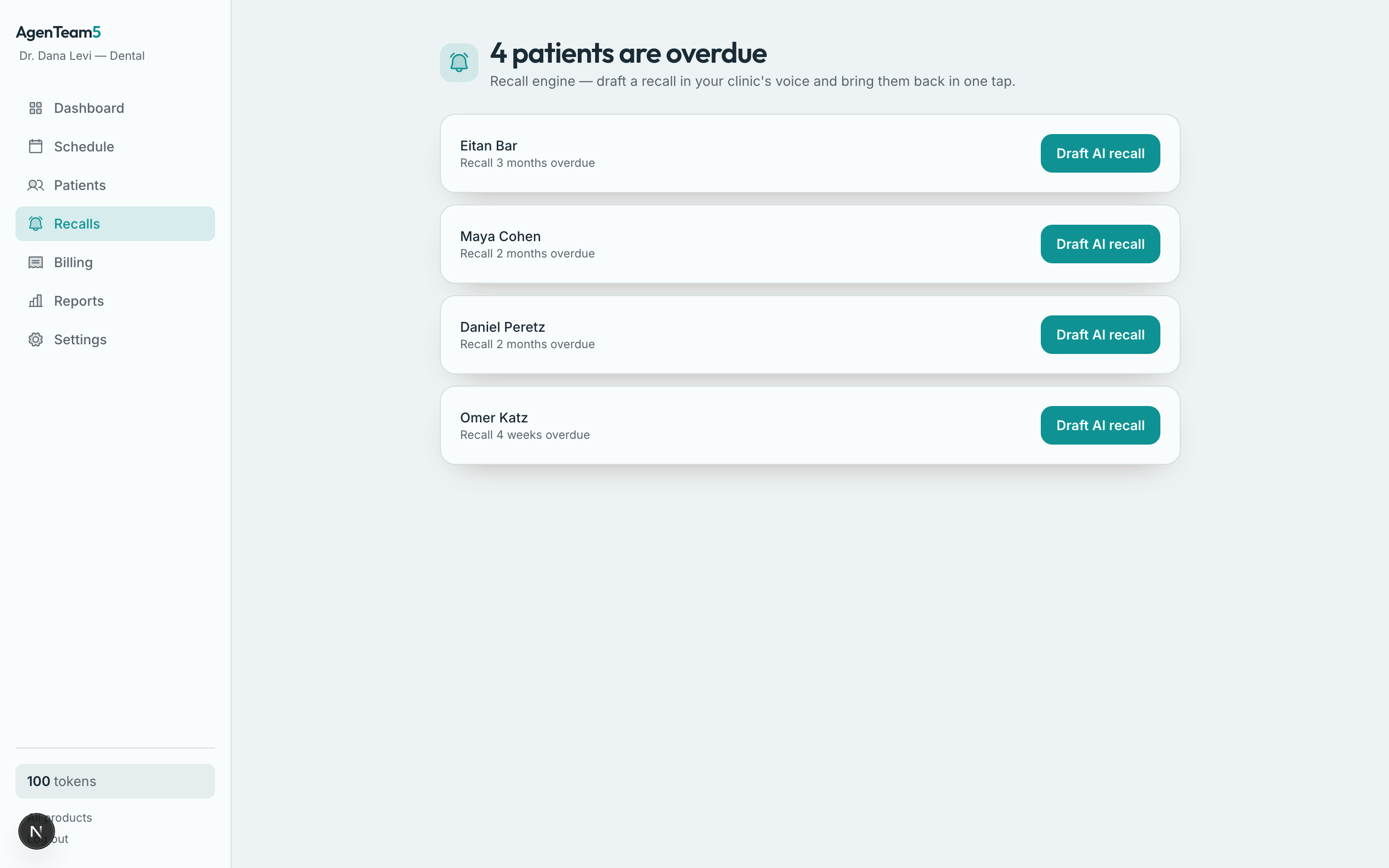The height and width of the screenshot is (868, 1389).
Task: Click the Reports bar chart icon
Action: click(36, 301)
